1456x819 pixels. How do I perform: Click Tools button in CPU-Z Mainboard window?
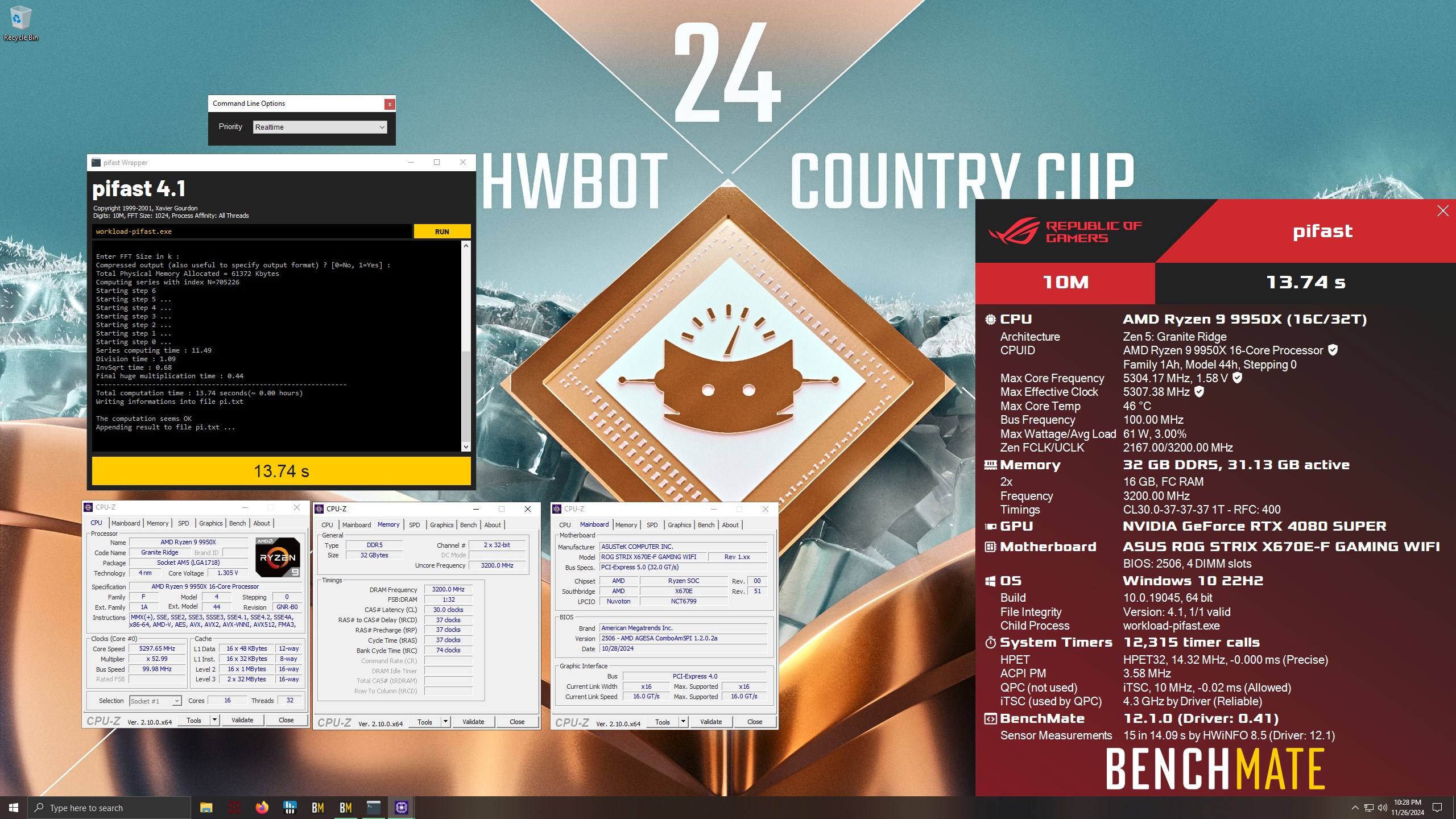tap(663, 722)
